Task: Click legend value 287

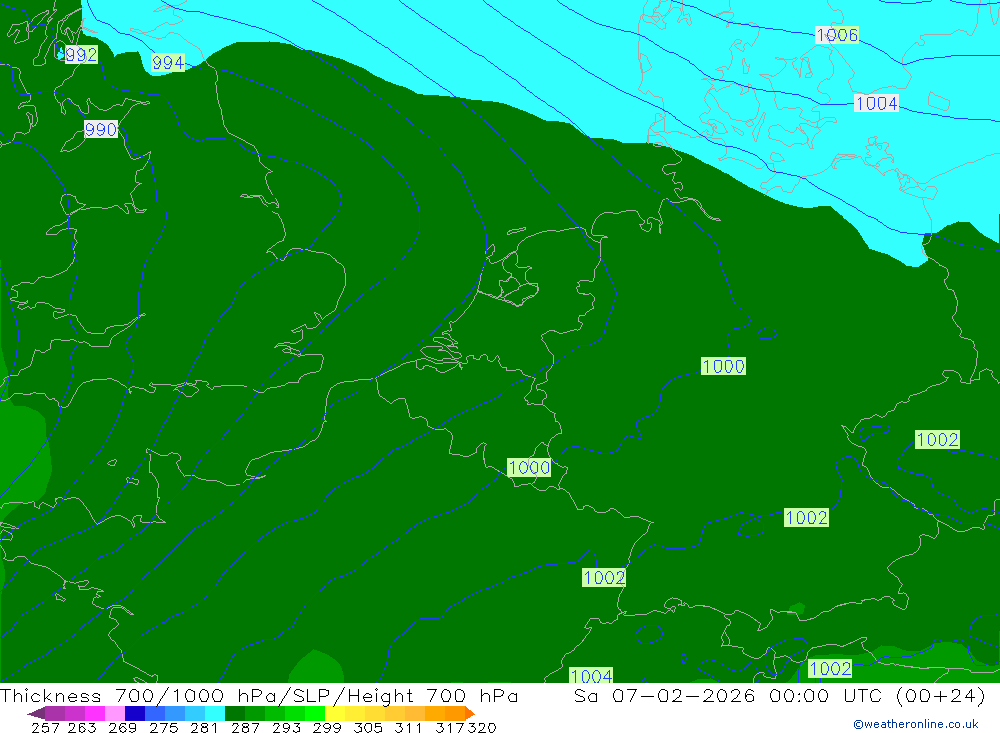Action: pos(246,727)
